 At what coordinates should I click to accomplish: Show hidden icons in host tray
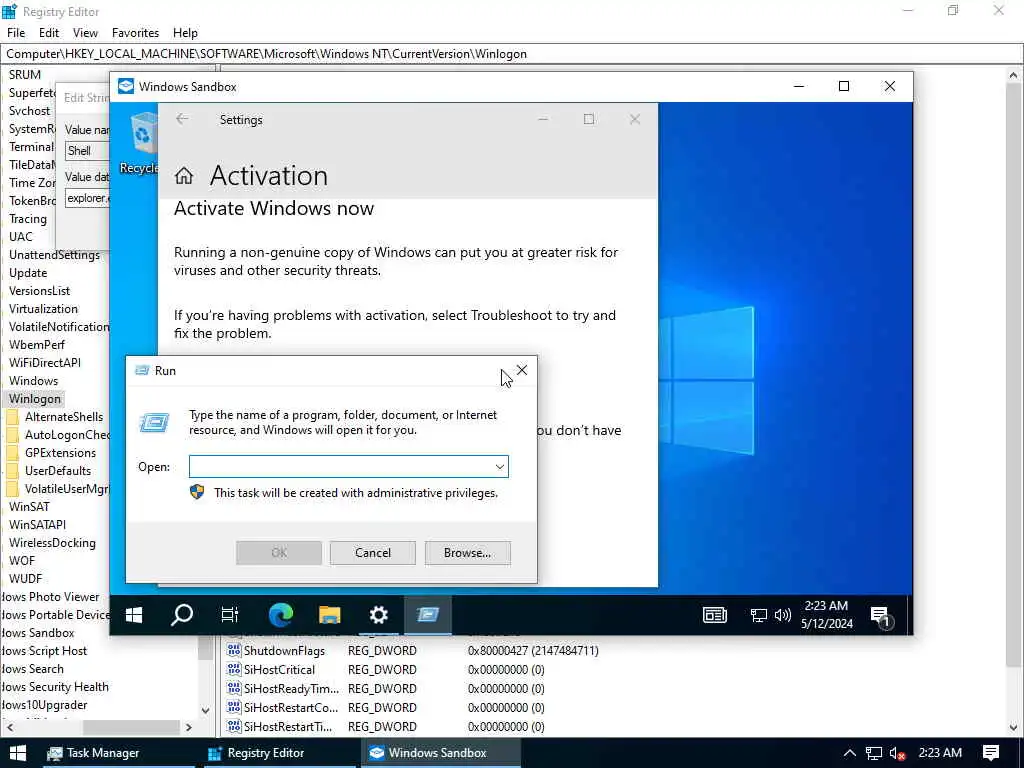pyautogui.click(x=850, y=753)
